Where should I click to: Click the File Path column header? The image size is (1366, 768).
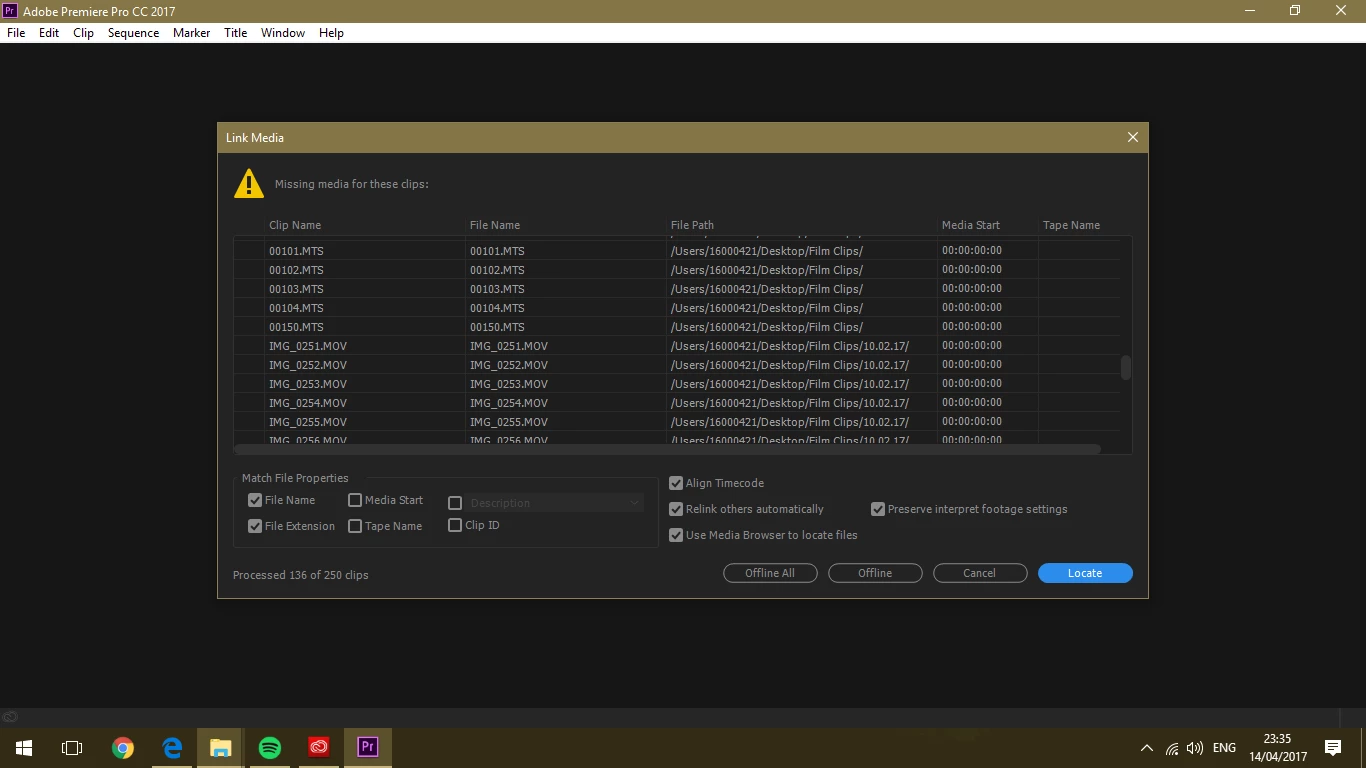pyautogui.click(x=692, y=225)
